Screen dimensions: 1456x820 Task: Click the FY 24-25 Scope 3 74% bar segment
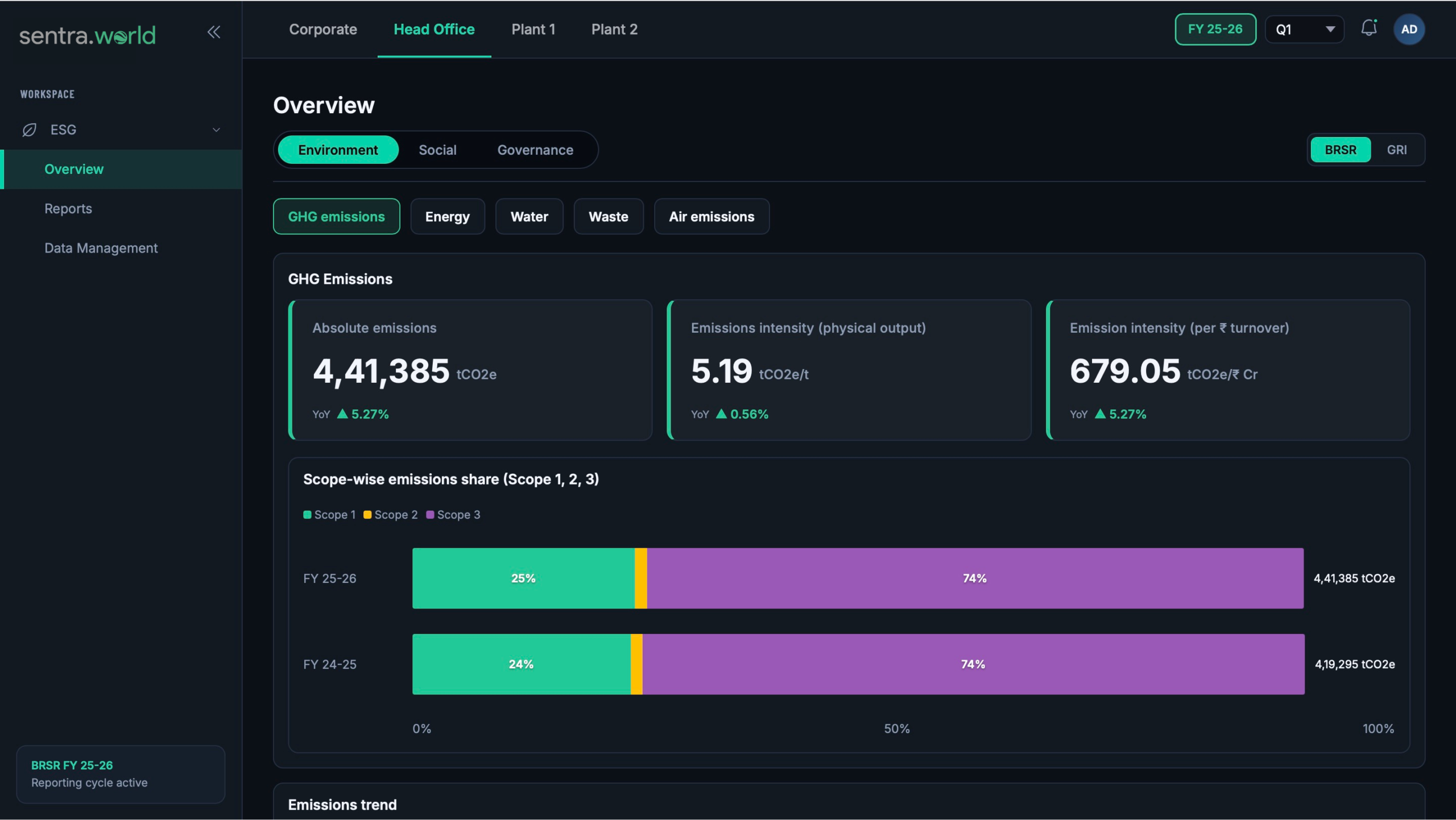tap(973, 664)
